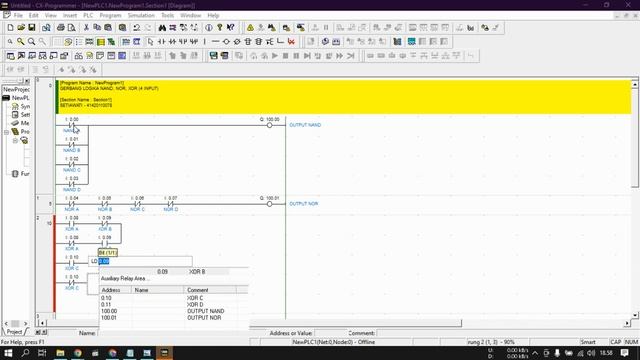640x360 pixels.
Task: Select the NAND B contact on rung 0
Action: pos(72,145)
